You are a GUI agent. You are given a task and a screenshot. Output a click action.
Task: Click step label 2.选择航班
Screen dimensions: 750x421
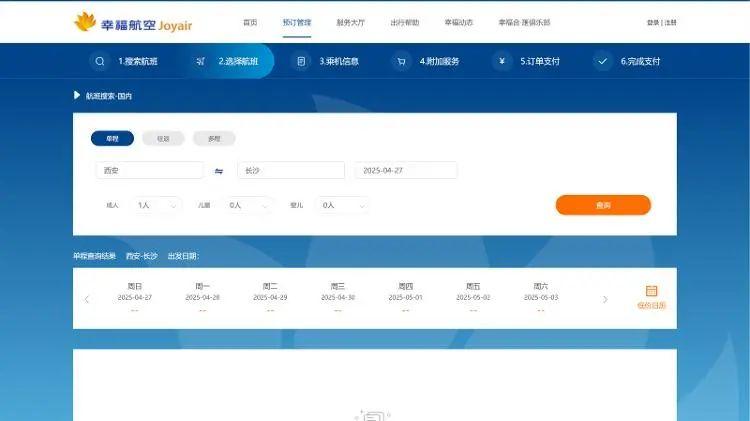coord(238,61)
